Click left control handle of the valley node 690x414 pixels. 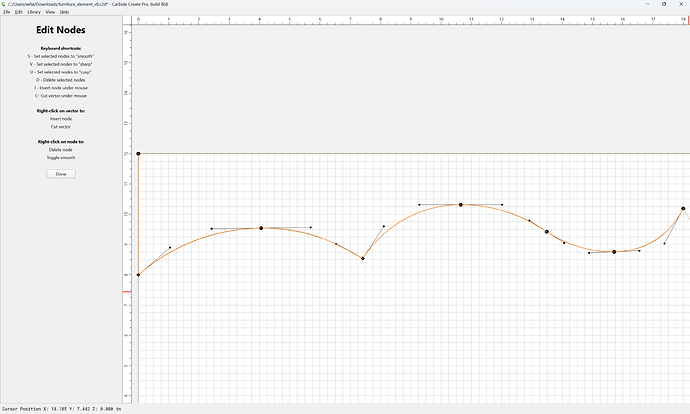[x=589, y=253]
